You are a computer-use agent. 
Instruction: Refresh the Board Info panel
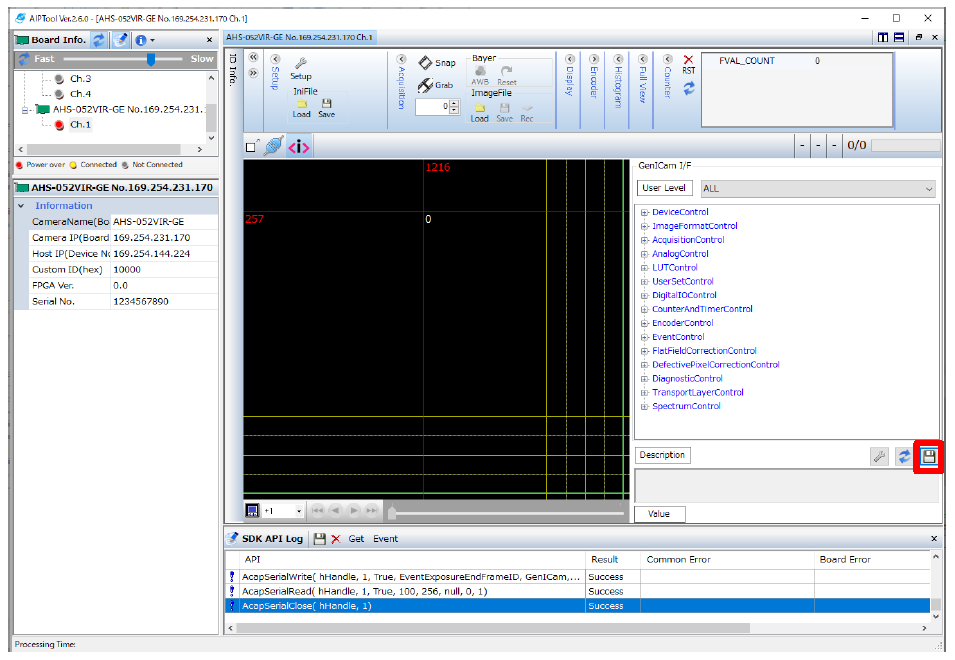[x=99, y=40]
